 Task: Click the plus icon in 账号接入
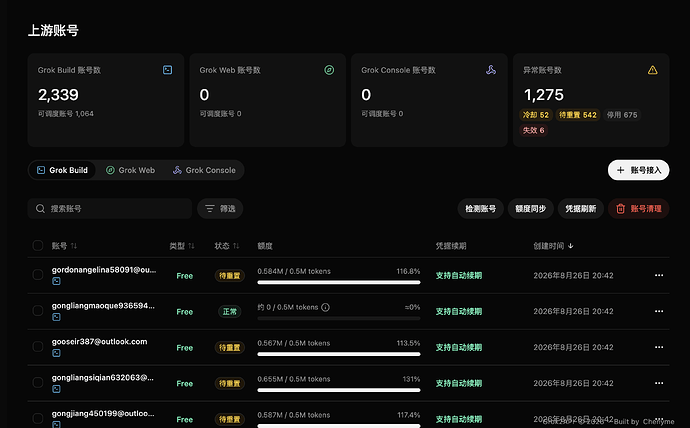620,170
